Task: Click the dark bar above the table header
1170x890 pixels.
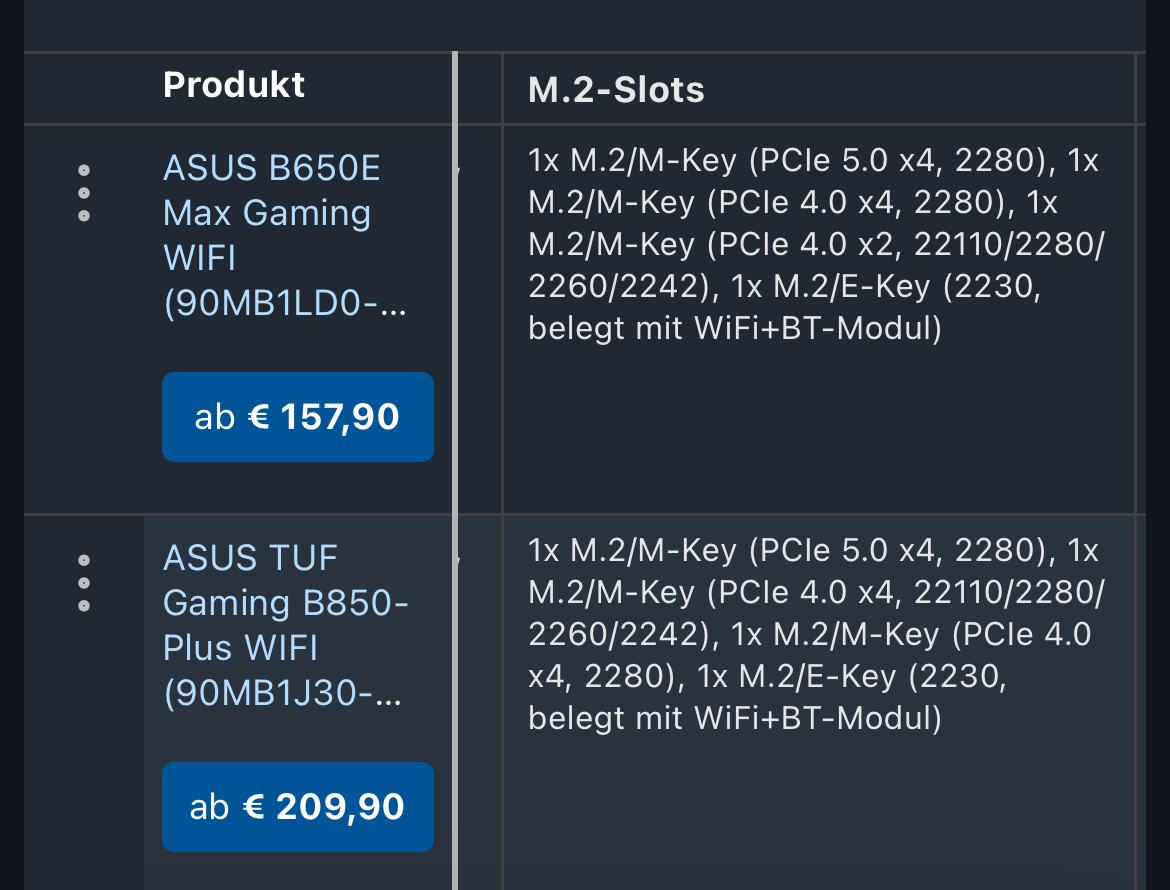Action: [585, 25]
